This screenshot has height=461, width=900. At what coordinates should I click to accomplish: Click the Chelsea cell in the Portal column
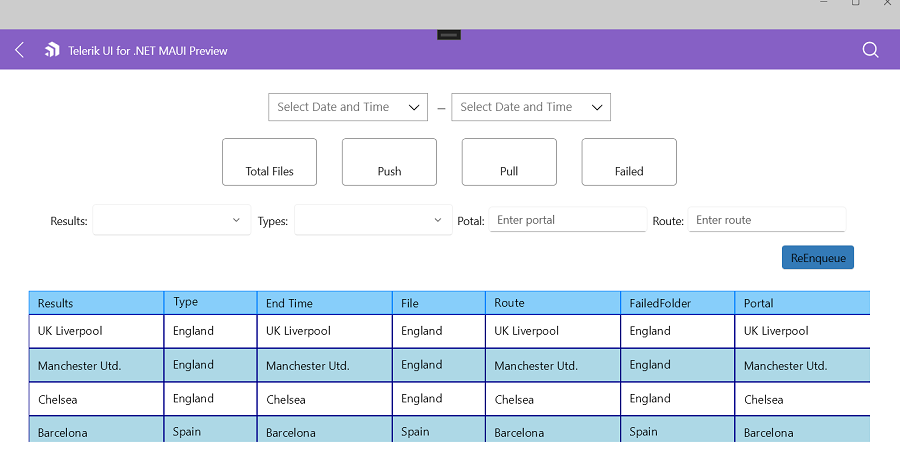tap(764, 400)
